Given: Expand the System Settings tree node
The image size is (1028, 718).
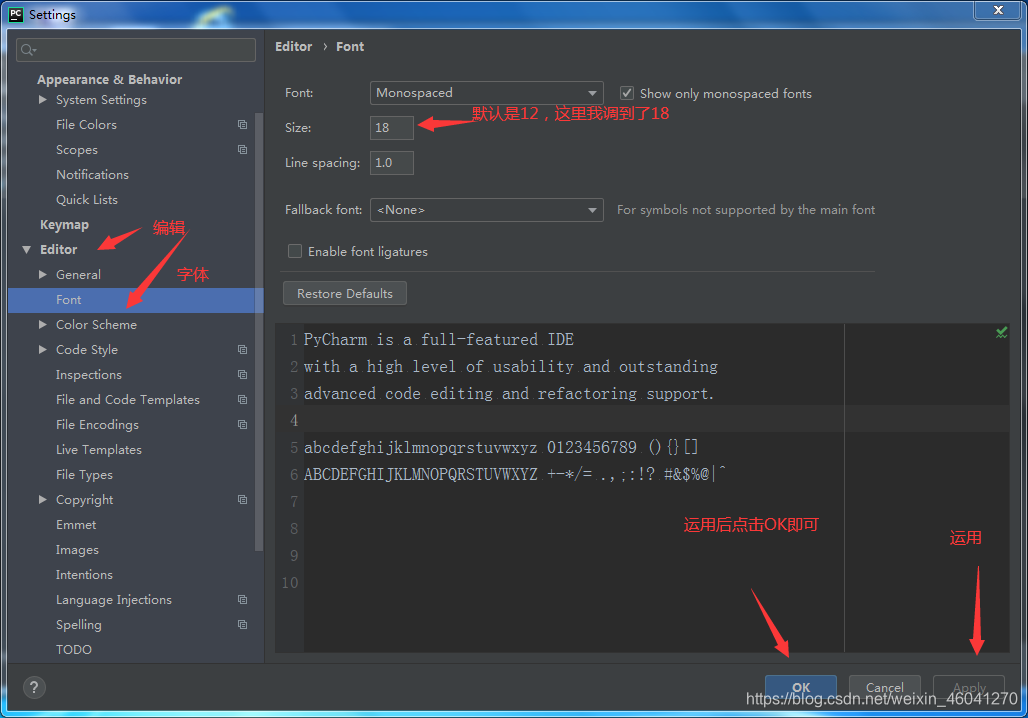Looking at the screenshot, I should pyautogui.click(x=43, y=100).
